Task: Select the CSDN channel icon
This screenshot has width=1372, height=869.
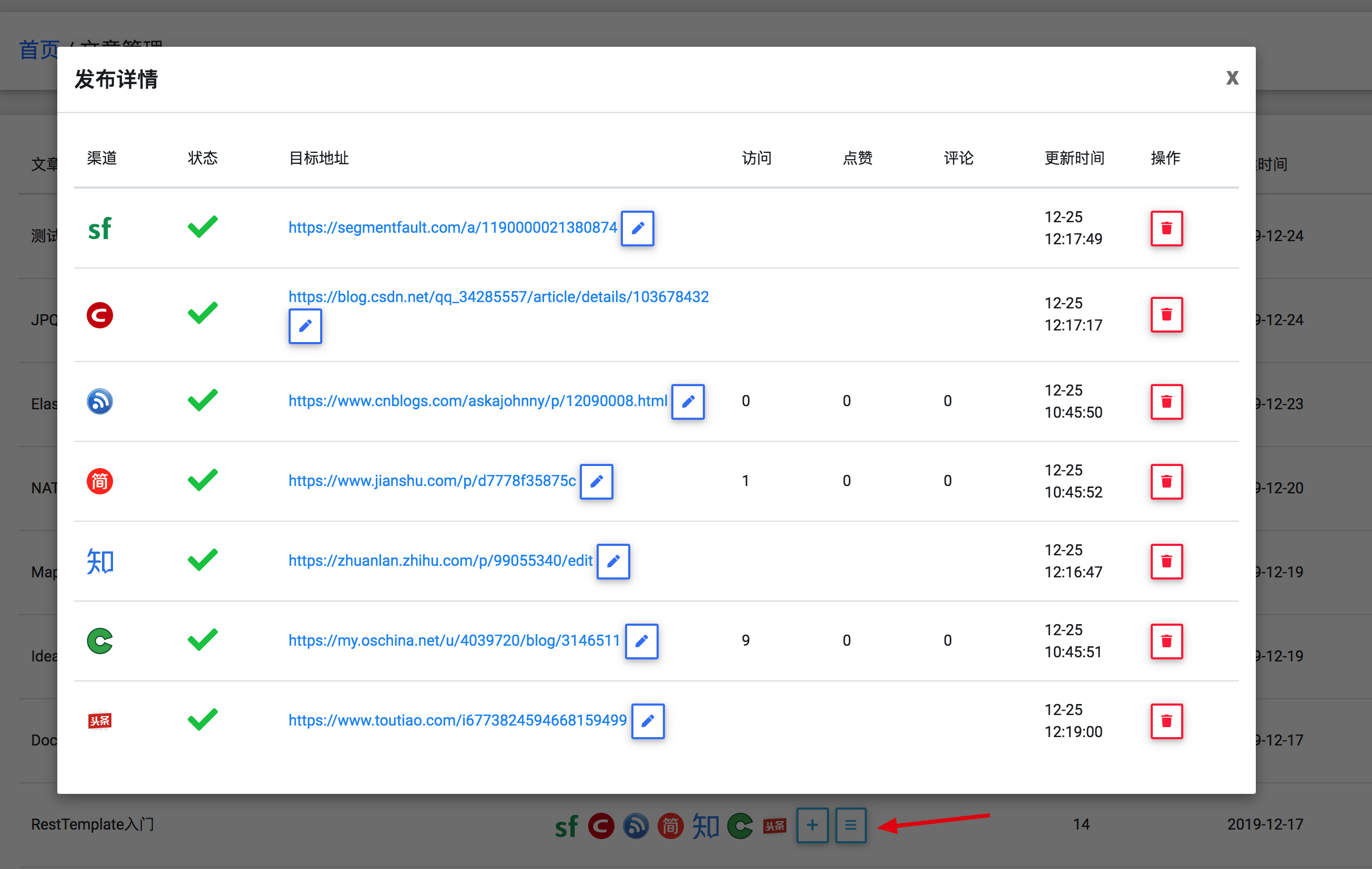Action: point(100,314)
